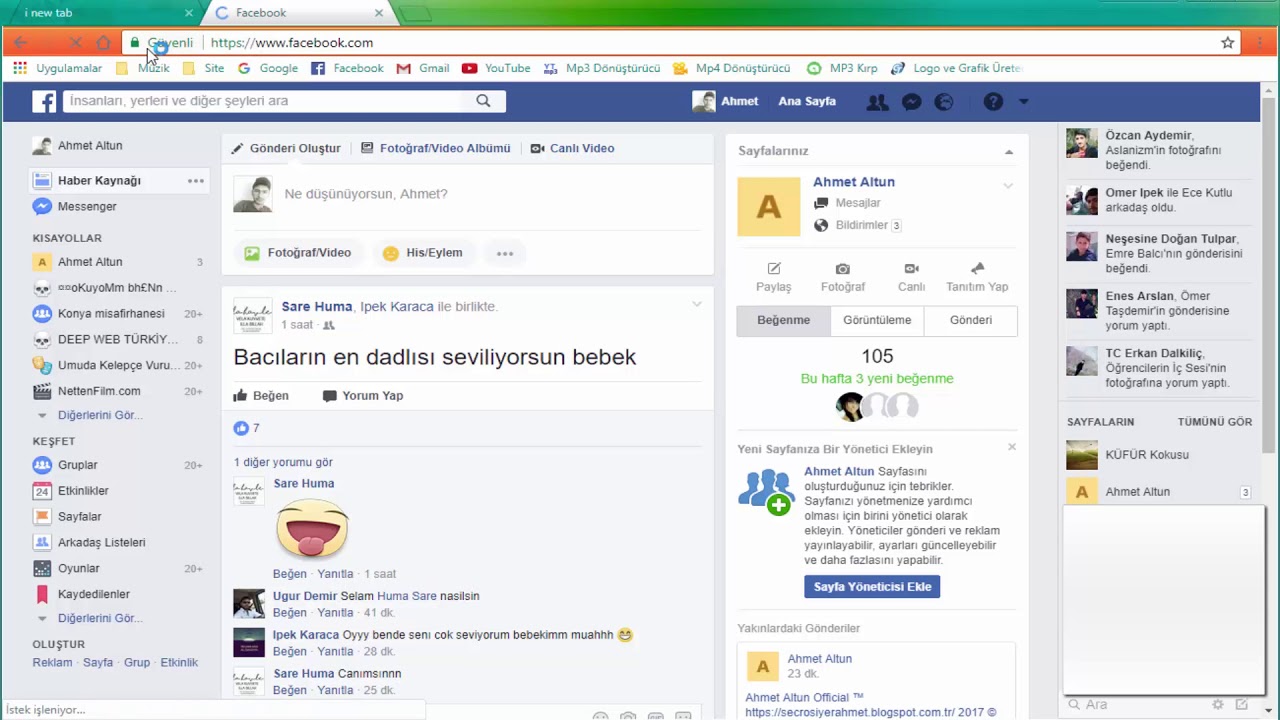This screenshot has width=1280, height=720.
Task: Click Reklam link under Oluştur
Action: point(52,662)
